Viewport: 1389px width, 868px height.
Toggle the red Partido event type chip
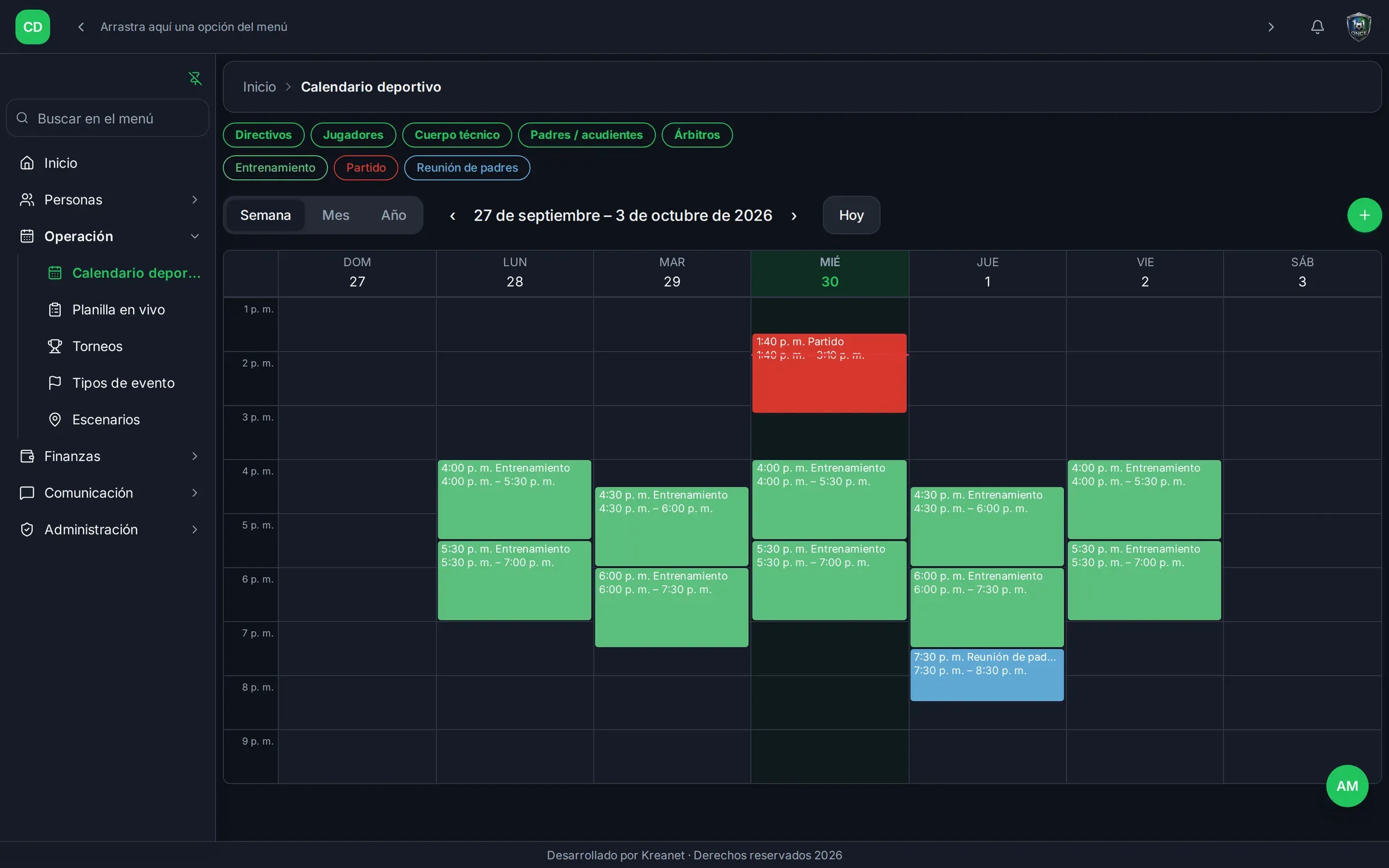point(366,168)
